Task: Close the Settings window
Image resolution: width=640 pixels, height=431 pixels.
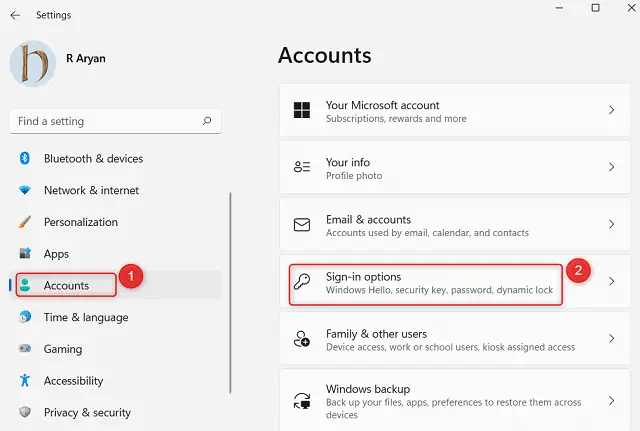Action: 631,7
